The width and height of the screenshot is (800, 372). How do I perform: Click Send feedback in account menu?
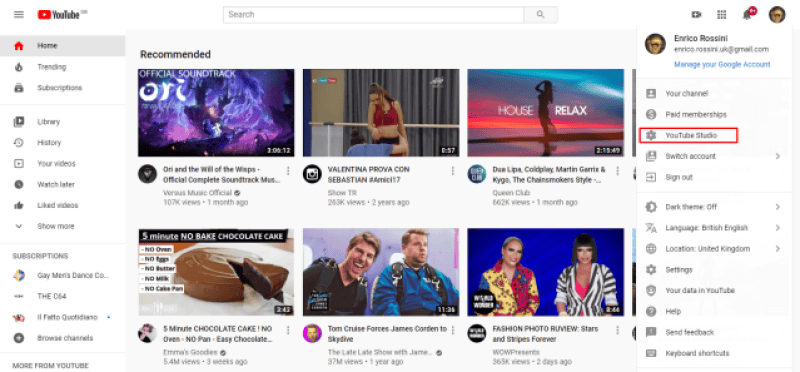click(714, 333)
